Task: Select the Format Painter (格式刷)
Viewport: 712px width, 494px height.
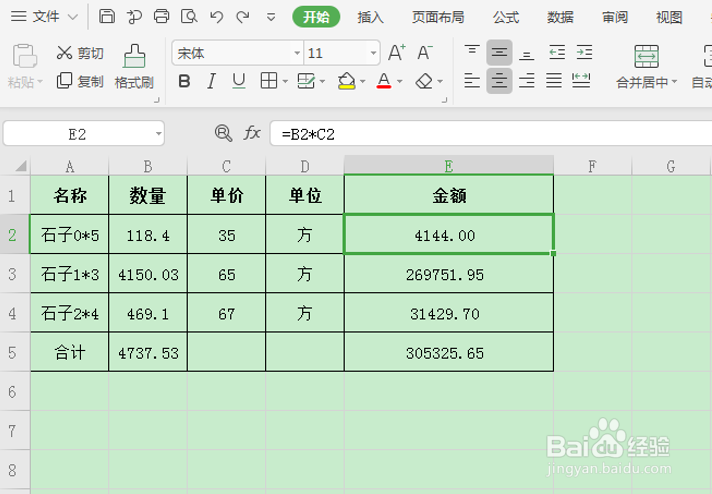Action: click(134, 66)
